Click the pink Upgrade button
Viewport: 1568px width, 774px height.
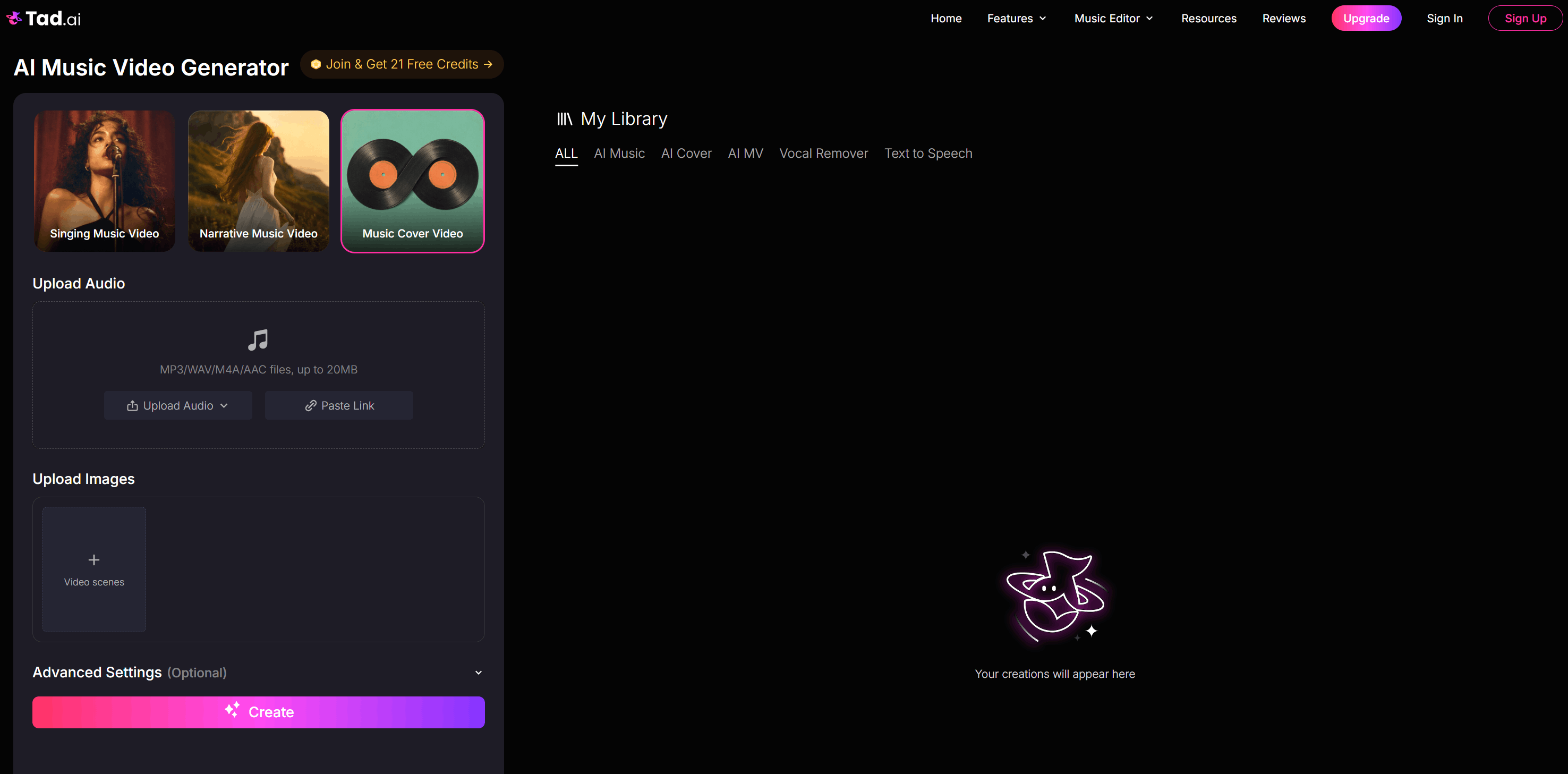[x=1366, y=18]
